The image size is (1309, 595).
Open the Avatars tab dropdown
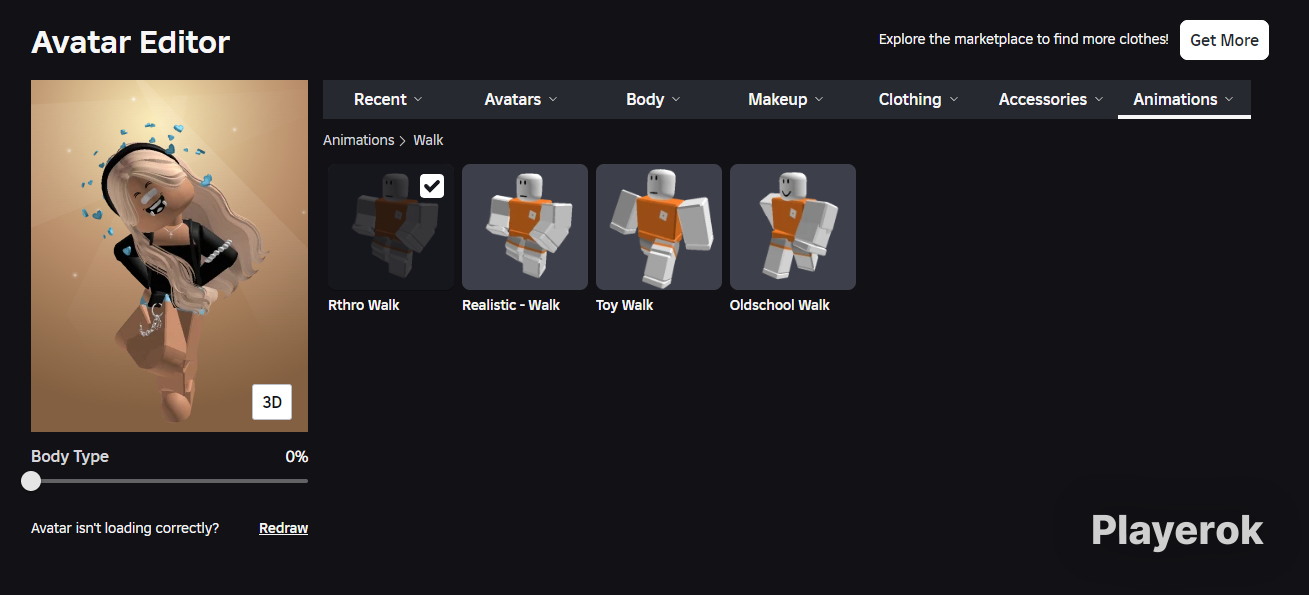point(520,99)
